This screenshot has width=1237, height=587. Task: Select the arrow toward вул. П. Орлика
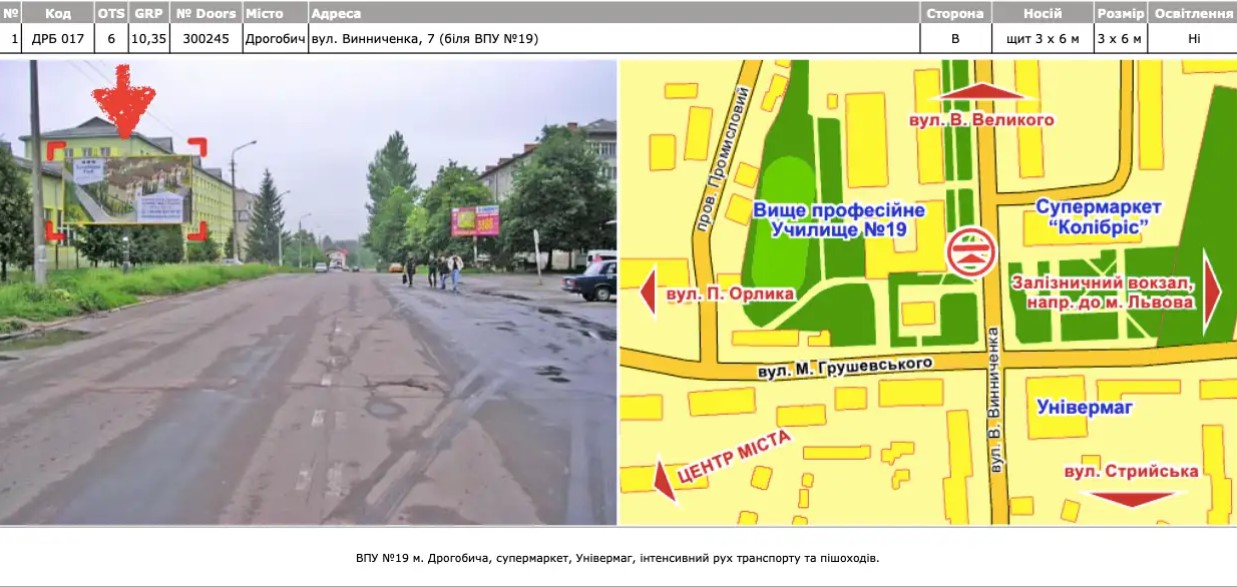647,291
